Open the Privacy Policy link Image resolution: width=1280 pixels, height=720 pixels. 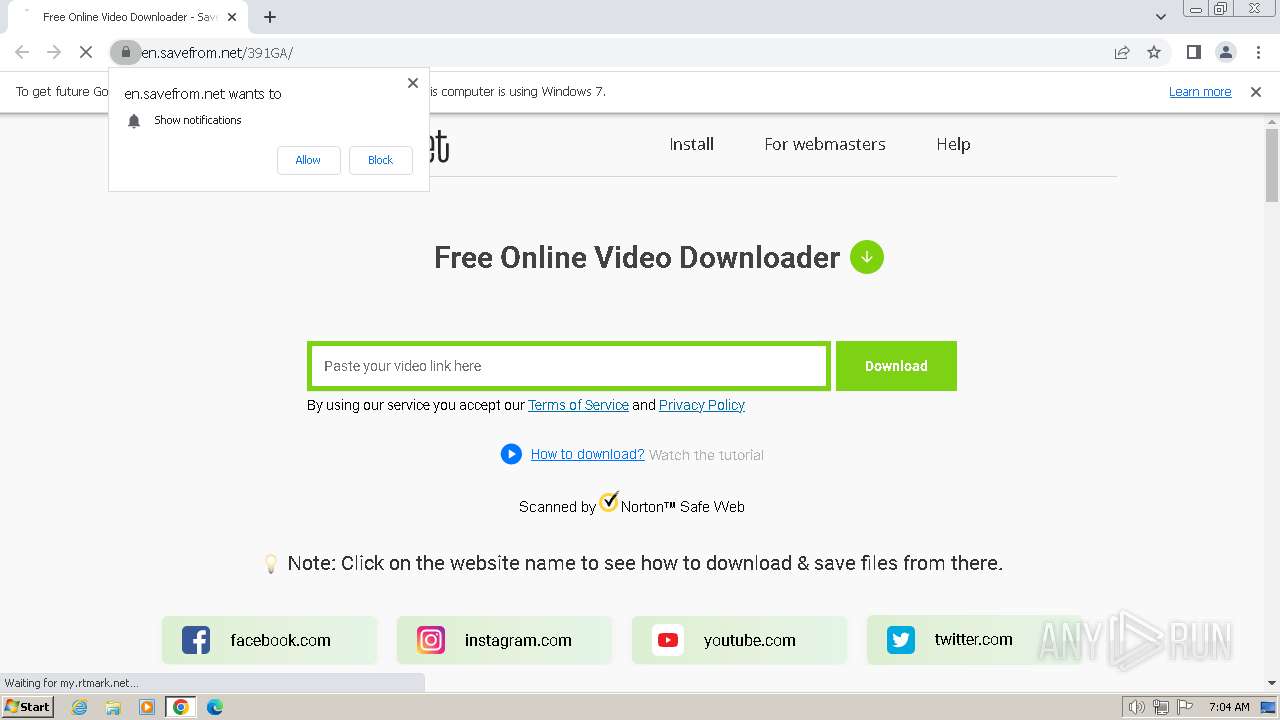click(x=702, y=405)
